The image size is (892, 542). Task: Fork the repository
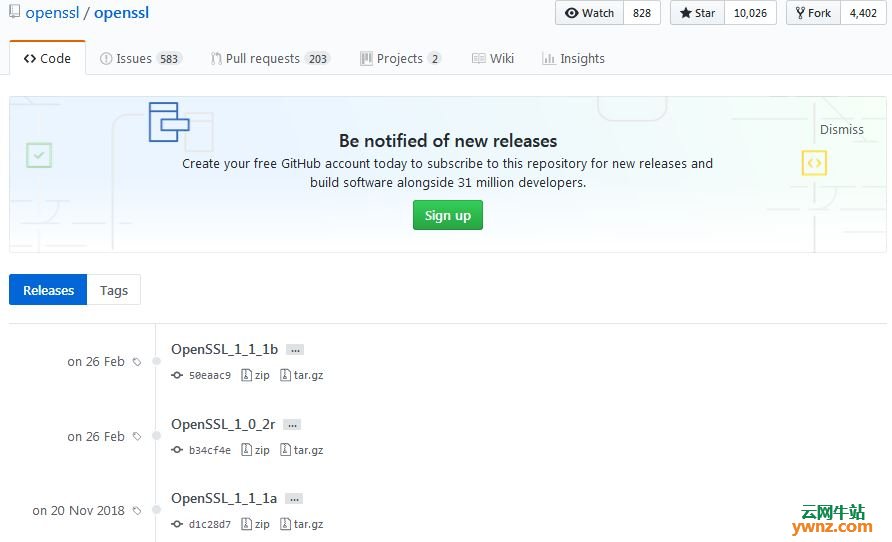[813, 13]
